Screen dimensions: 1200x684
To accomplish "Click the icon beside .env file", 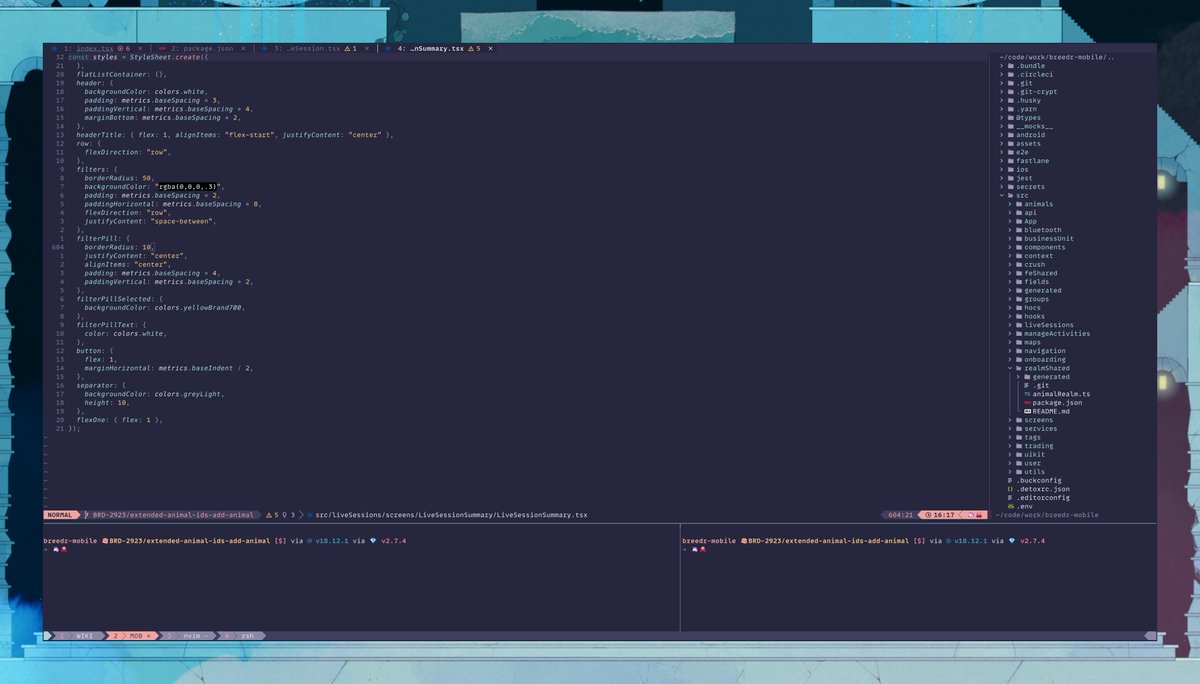I will click(1010, 506).
